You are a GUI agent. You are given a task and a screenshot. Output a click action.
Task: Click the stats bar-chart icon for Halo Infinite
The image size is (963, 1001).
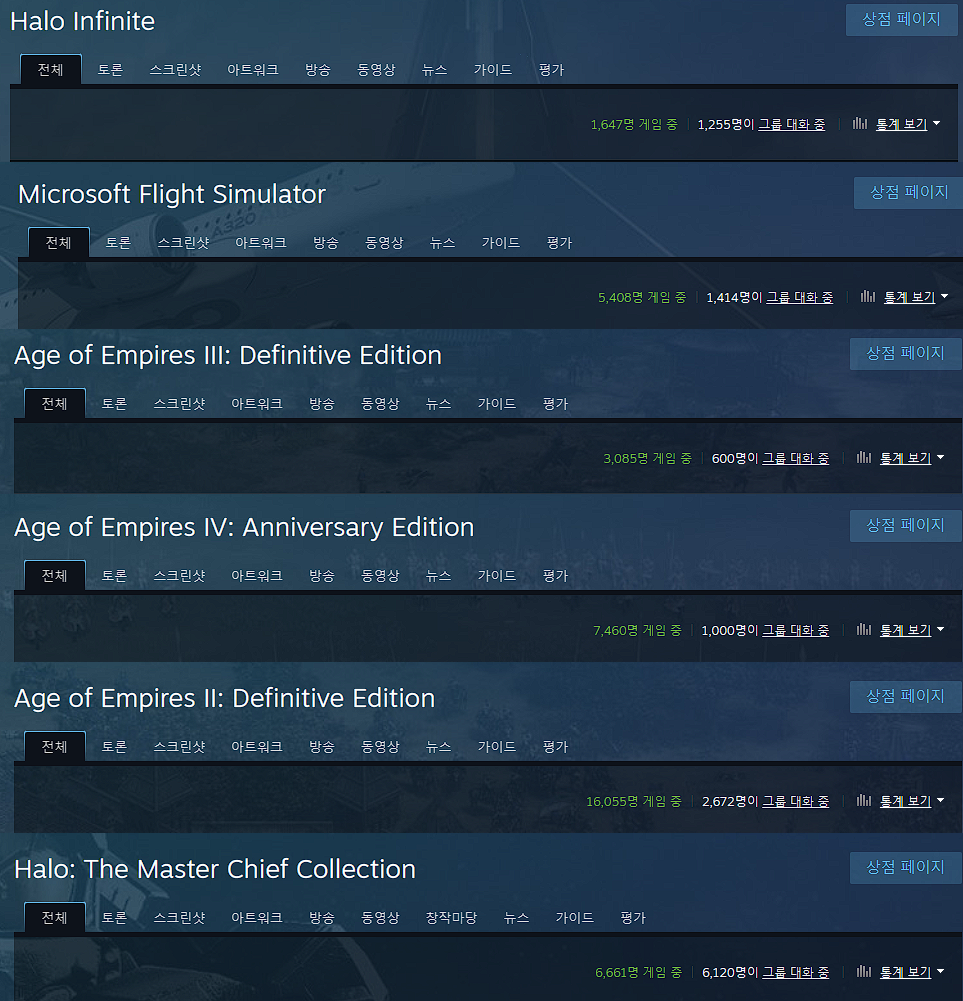[x=860, y=123]
